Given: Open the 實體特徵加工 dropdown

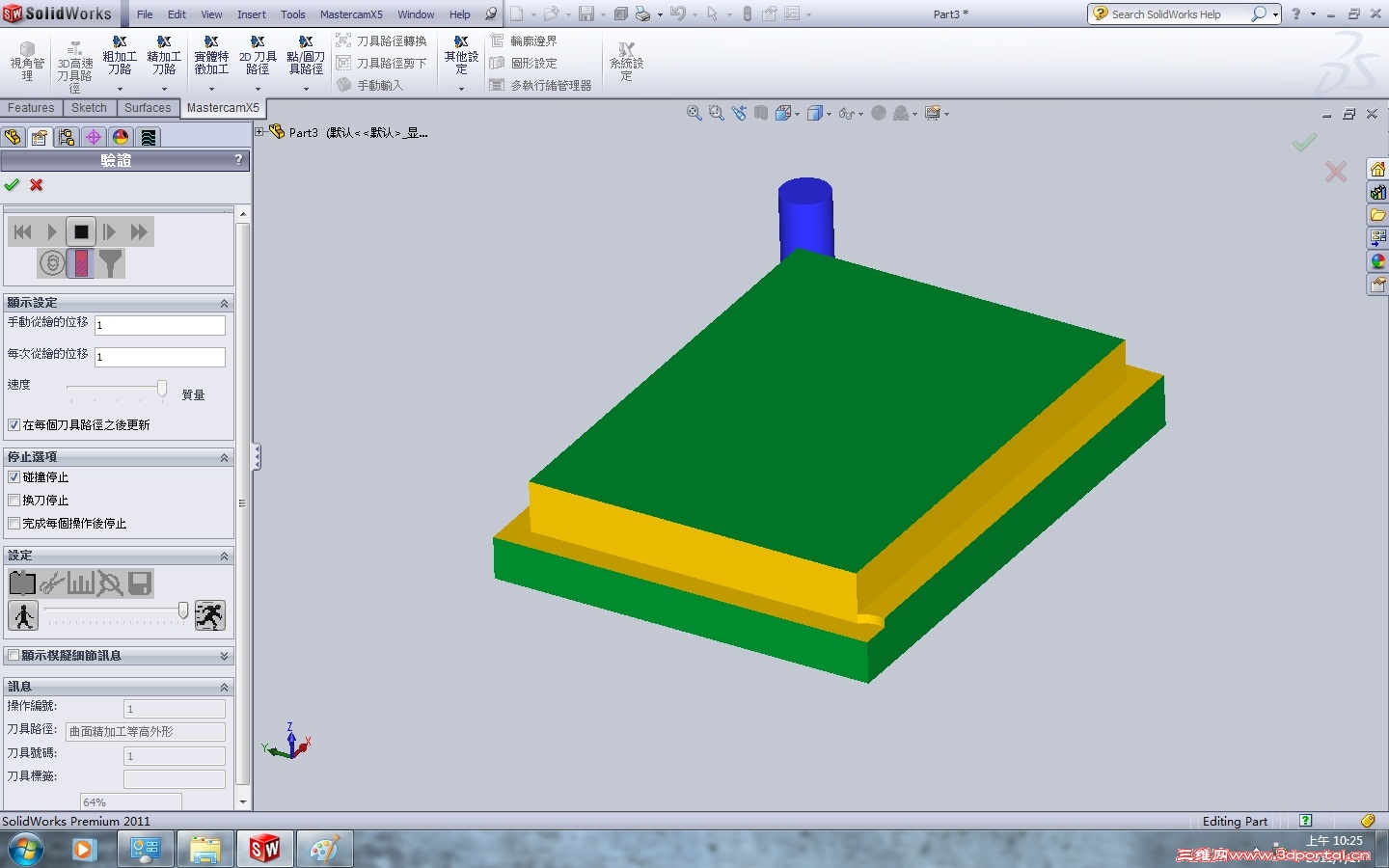Looking at the screenshot, I should pos(211,89).
